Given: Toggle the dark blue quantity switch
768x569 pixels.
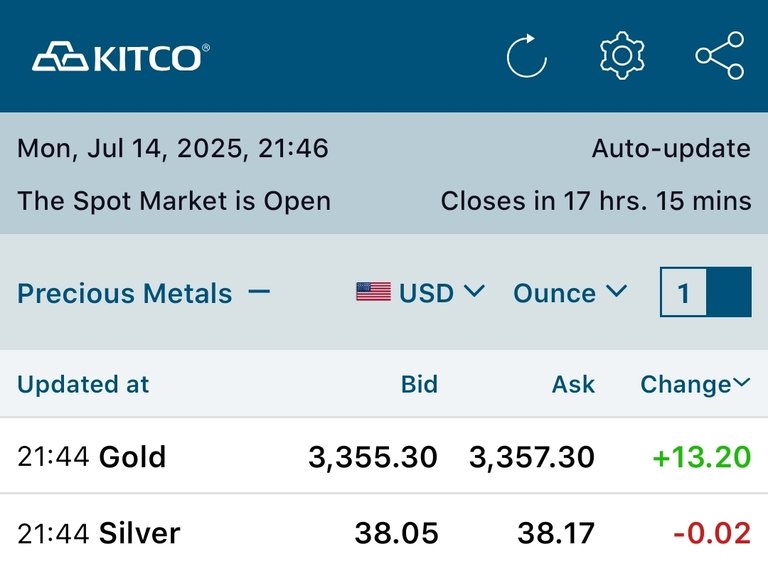Looking at the screenshot, I should (729, 292).
